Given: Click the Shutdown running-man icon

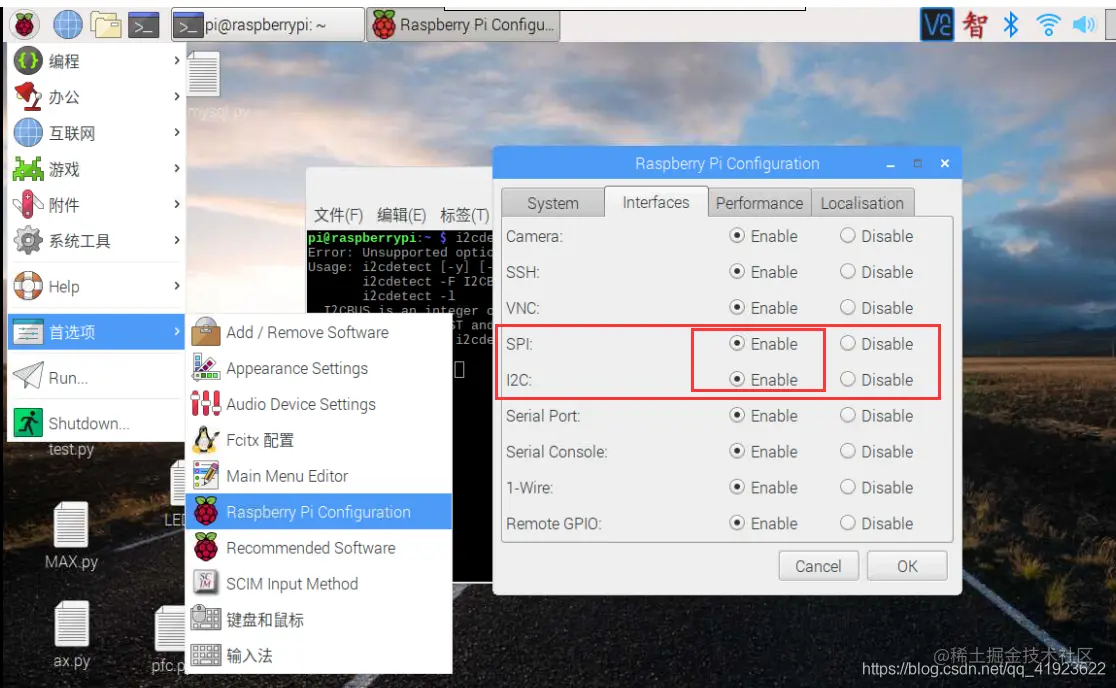Looking at the screenshot, I should tap(28, 423).
